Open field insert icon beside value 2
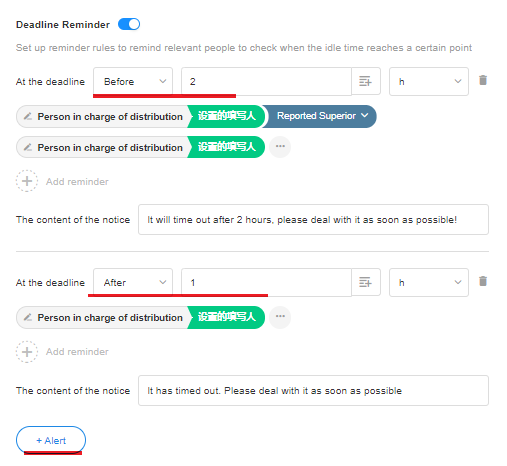Image resolution: width=507 pixels, height=466 pixels. pyautogui.click(x=366, y=81)
